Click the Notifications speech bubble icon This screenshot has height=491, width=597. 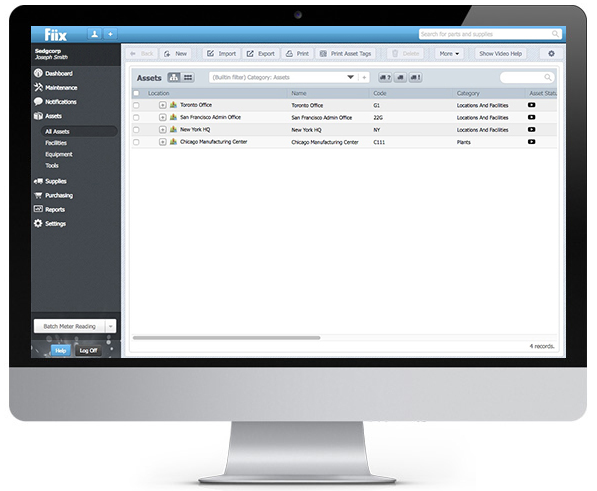tap(38, 101)
